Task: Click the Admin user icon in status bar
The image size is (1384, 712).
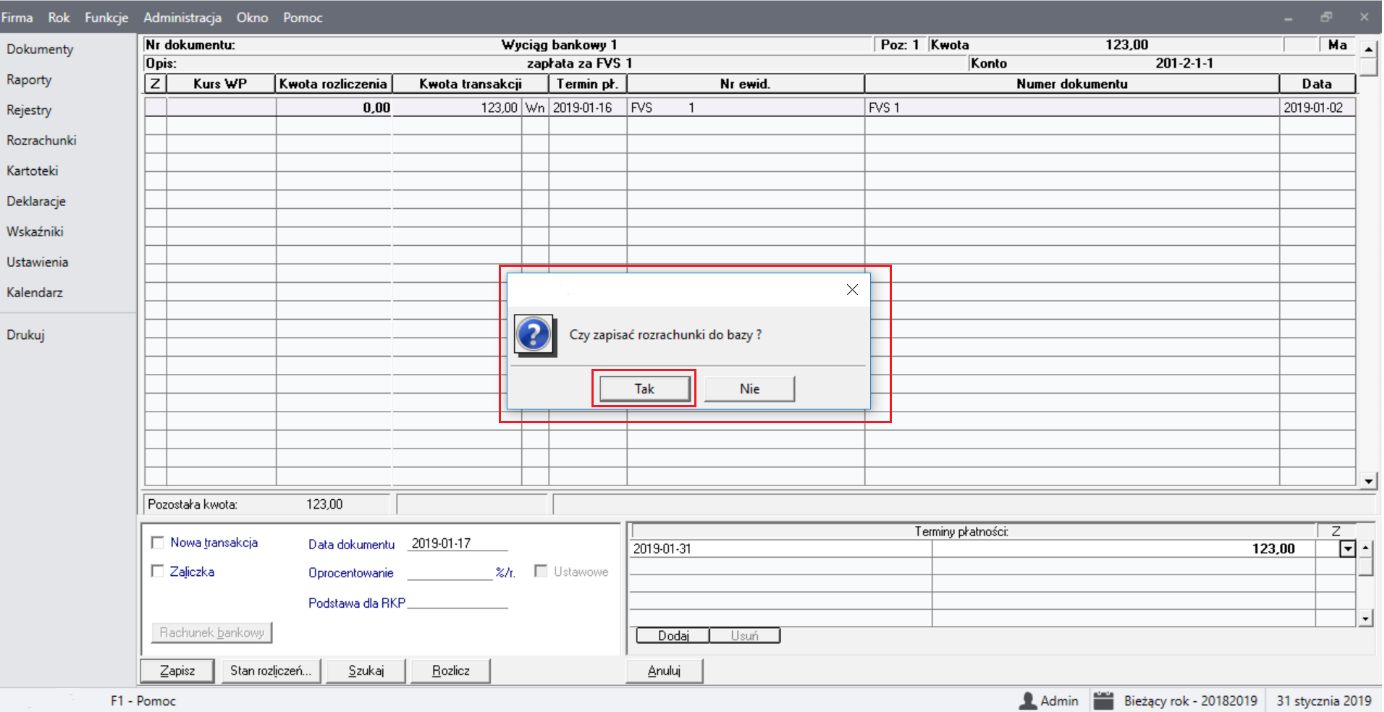Action: click(1026, 700)
